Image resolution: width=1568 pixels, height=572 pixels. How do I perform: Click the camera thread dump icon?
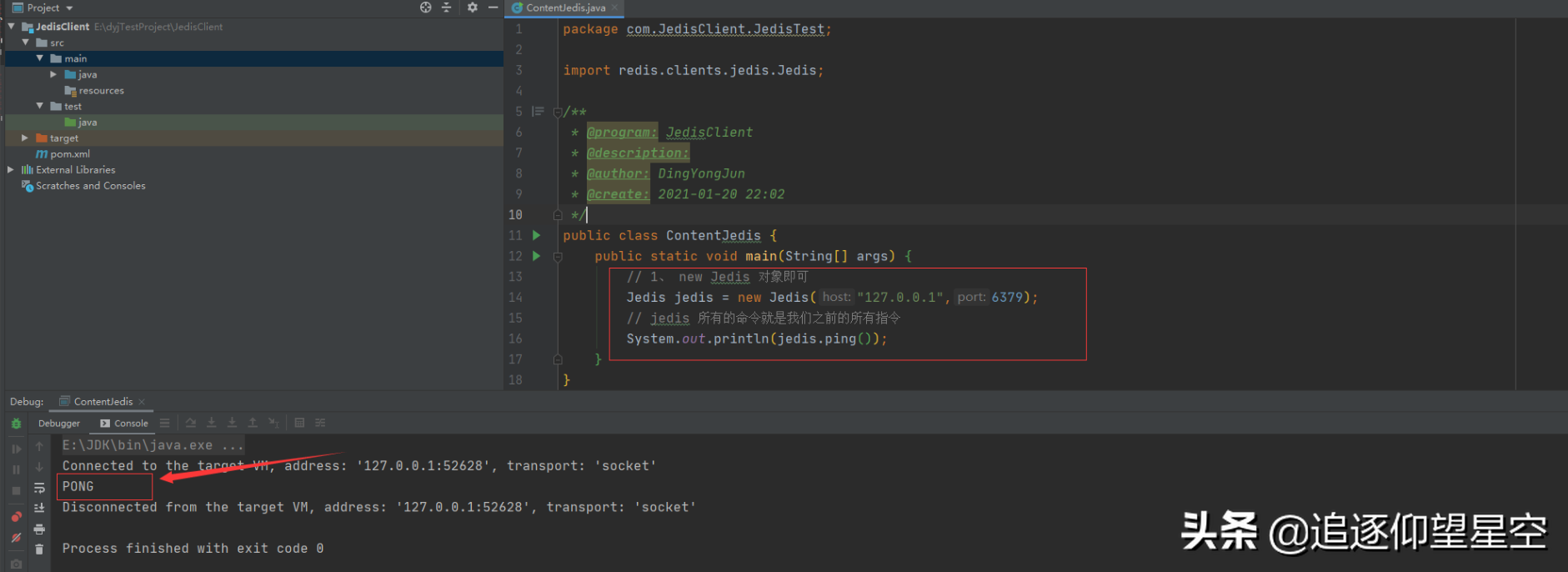pos(16,564)
